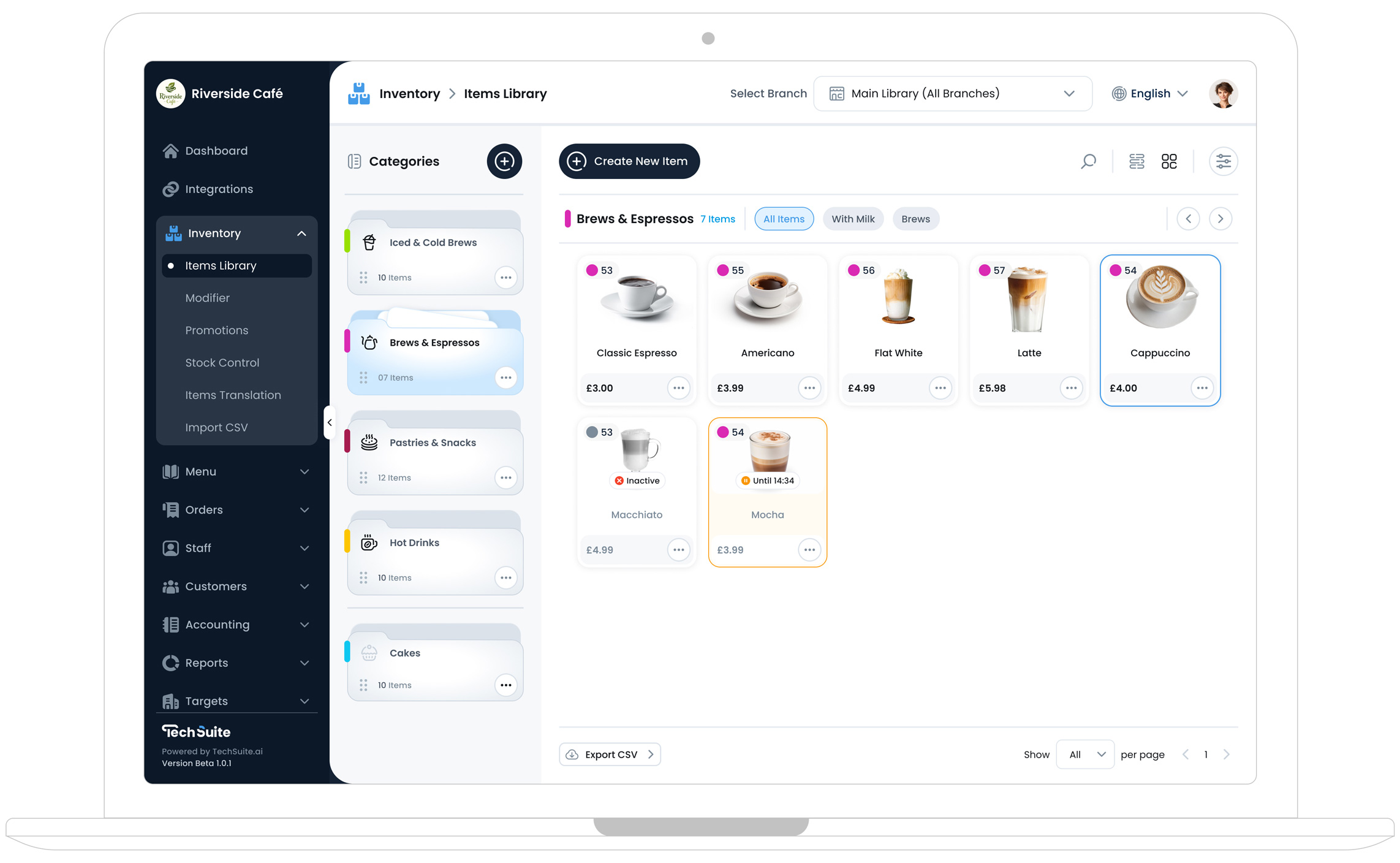This screenshot has height=863, width=1400.
Task: Select the Brews filter tab
Action: 915,219
